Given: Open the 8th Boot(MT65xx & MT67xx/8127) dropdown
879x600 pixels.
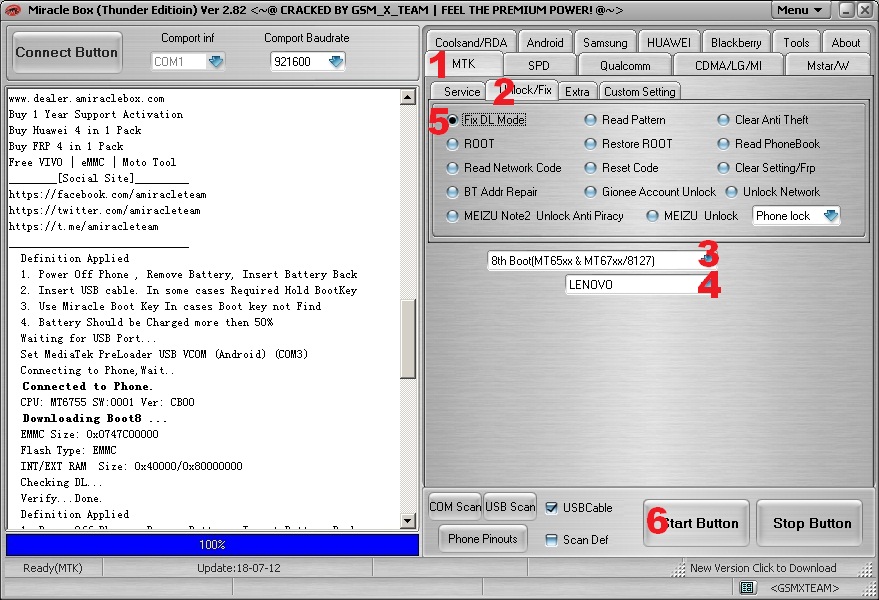Looking at the screenshot, I should click(x=709, y=259).
